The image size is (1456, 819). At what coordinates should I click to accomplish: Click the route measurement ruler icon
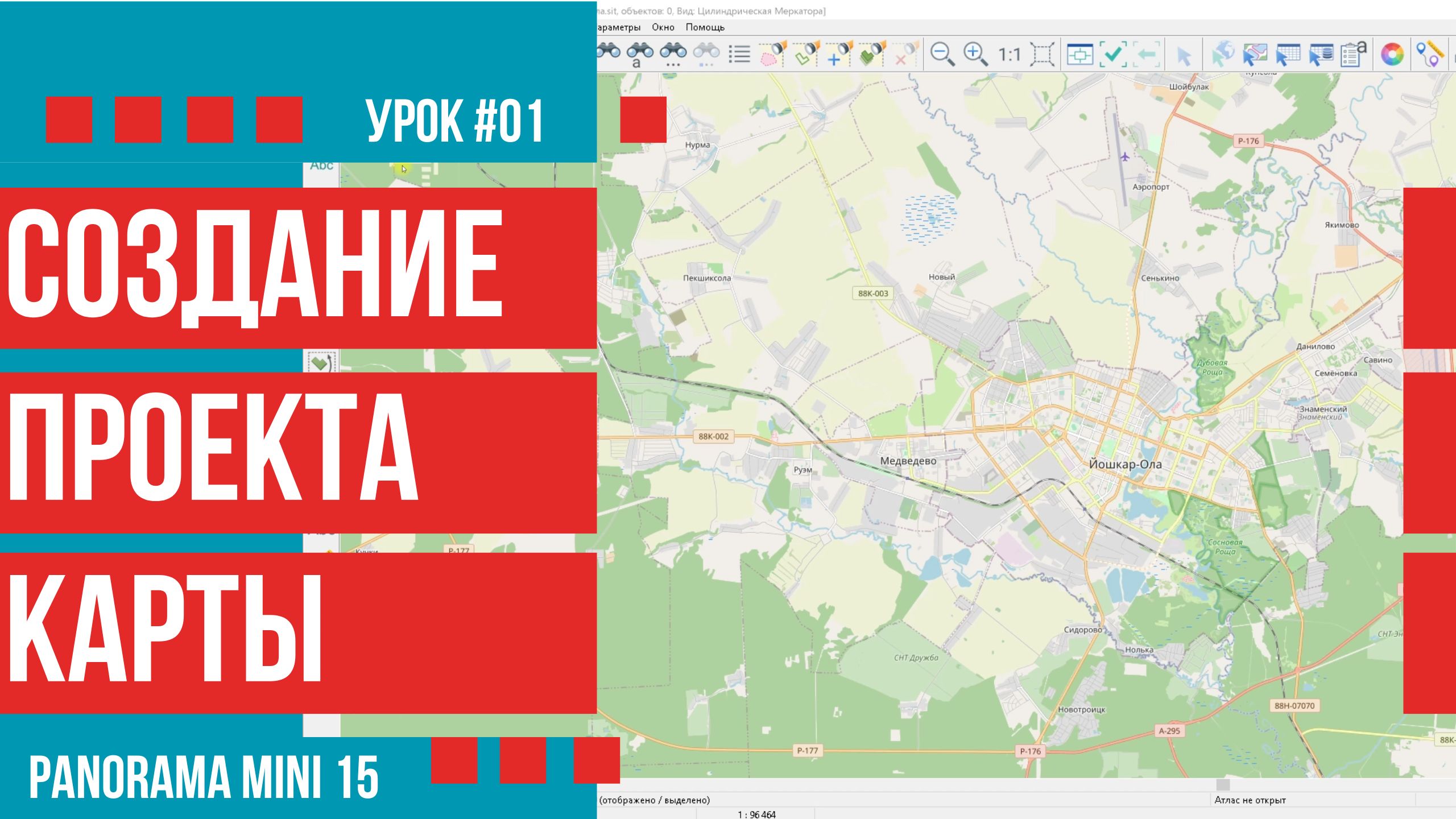(1429, 55)
